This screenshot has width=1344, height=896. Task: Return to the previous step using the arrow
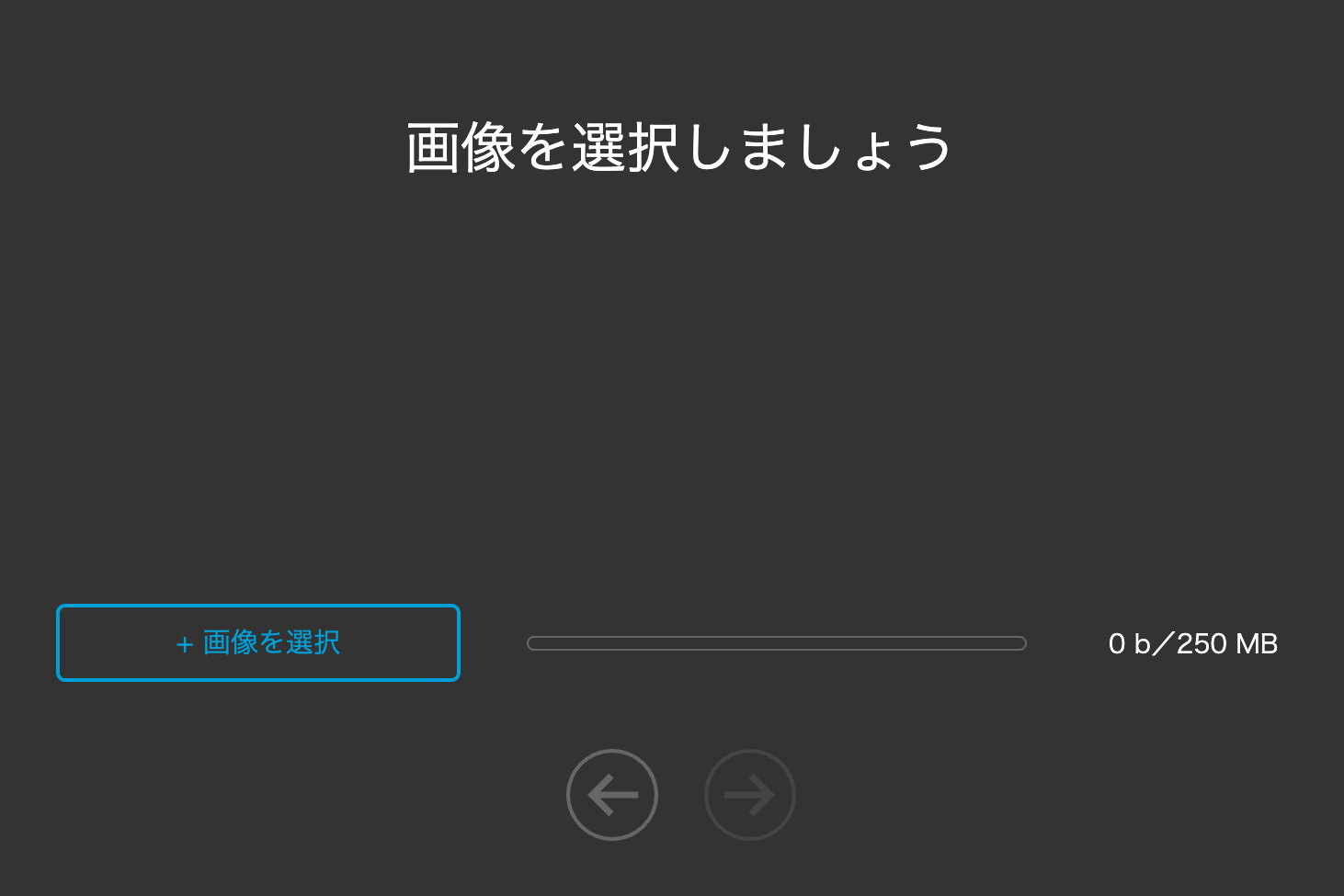(612, 795)
